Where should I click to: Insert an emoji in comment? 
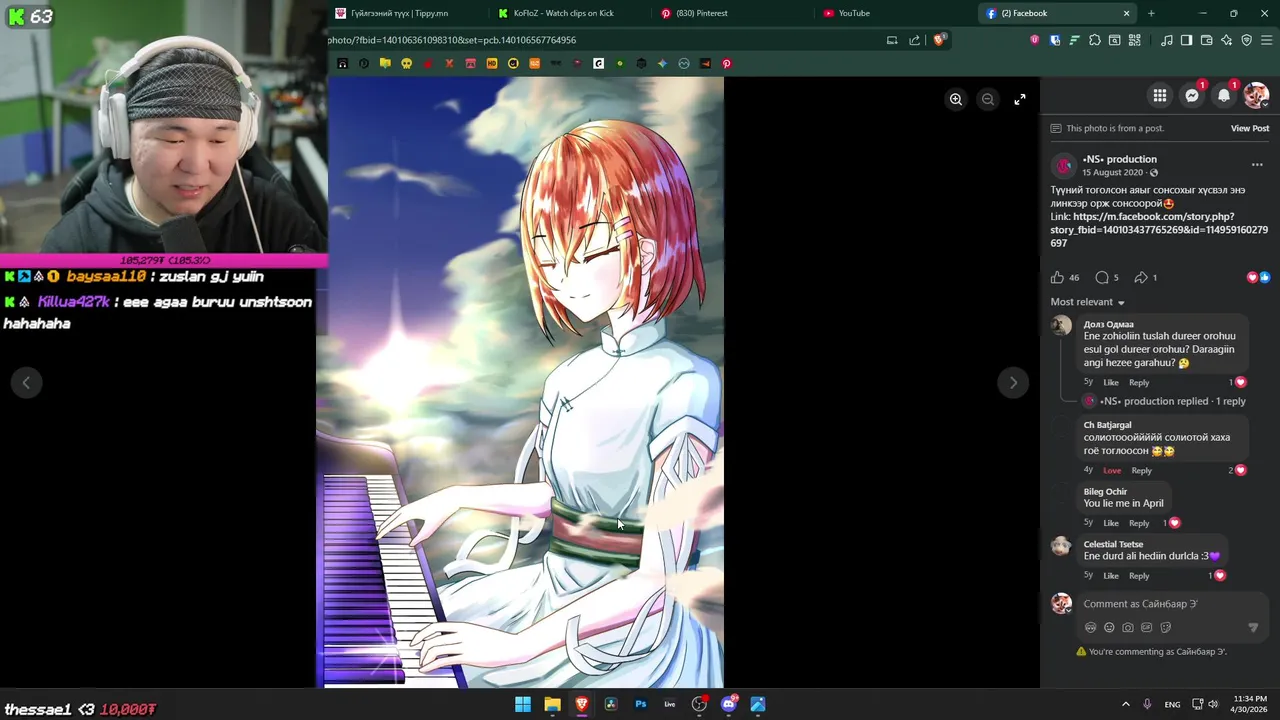coord(1109,628)
